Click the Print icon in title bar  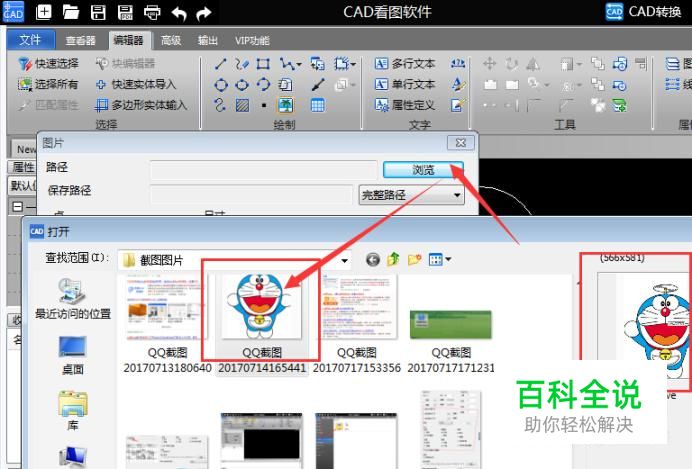tap(152, 12)
